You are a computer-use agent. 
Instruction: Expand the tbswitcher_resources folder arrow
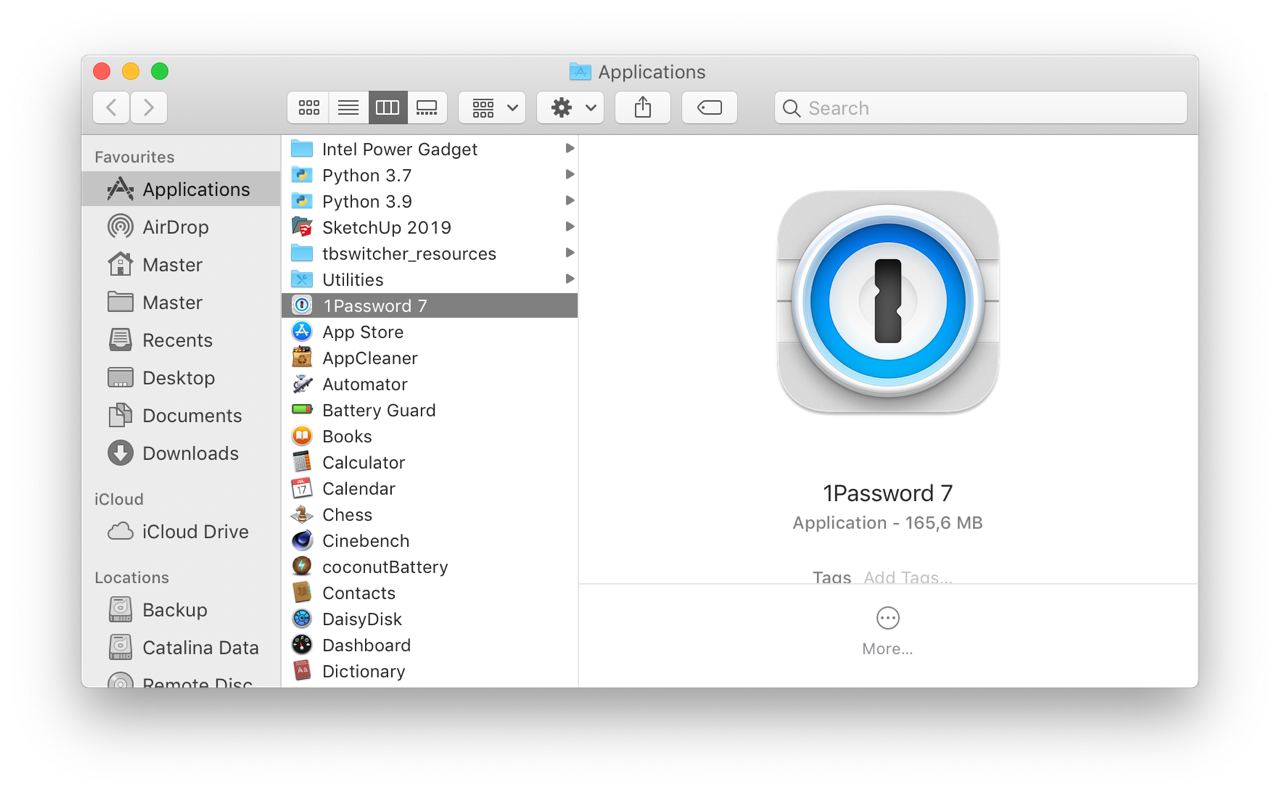pos(569,253)
